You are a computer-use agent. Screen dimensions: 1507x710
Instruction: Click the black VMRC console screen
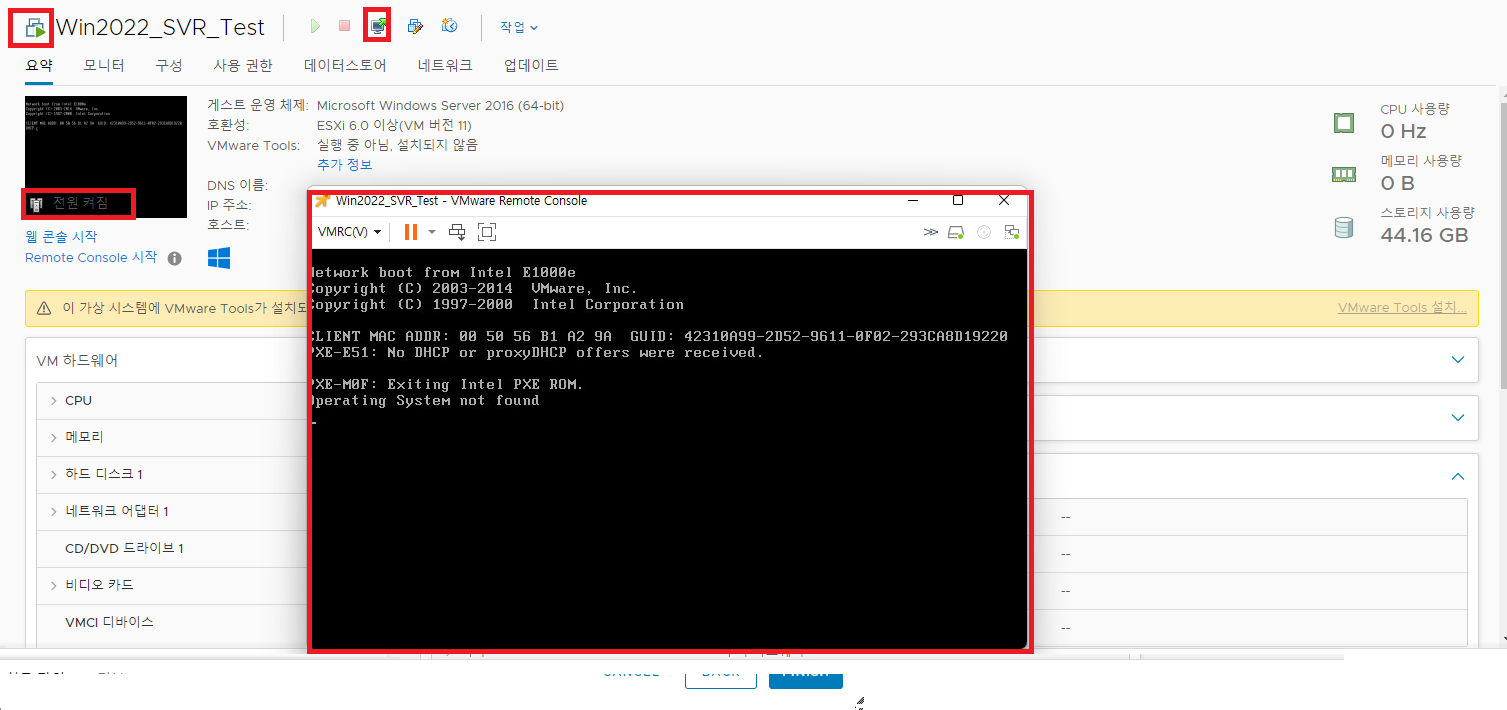coord(669,449)
